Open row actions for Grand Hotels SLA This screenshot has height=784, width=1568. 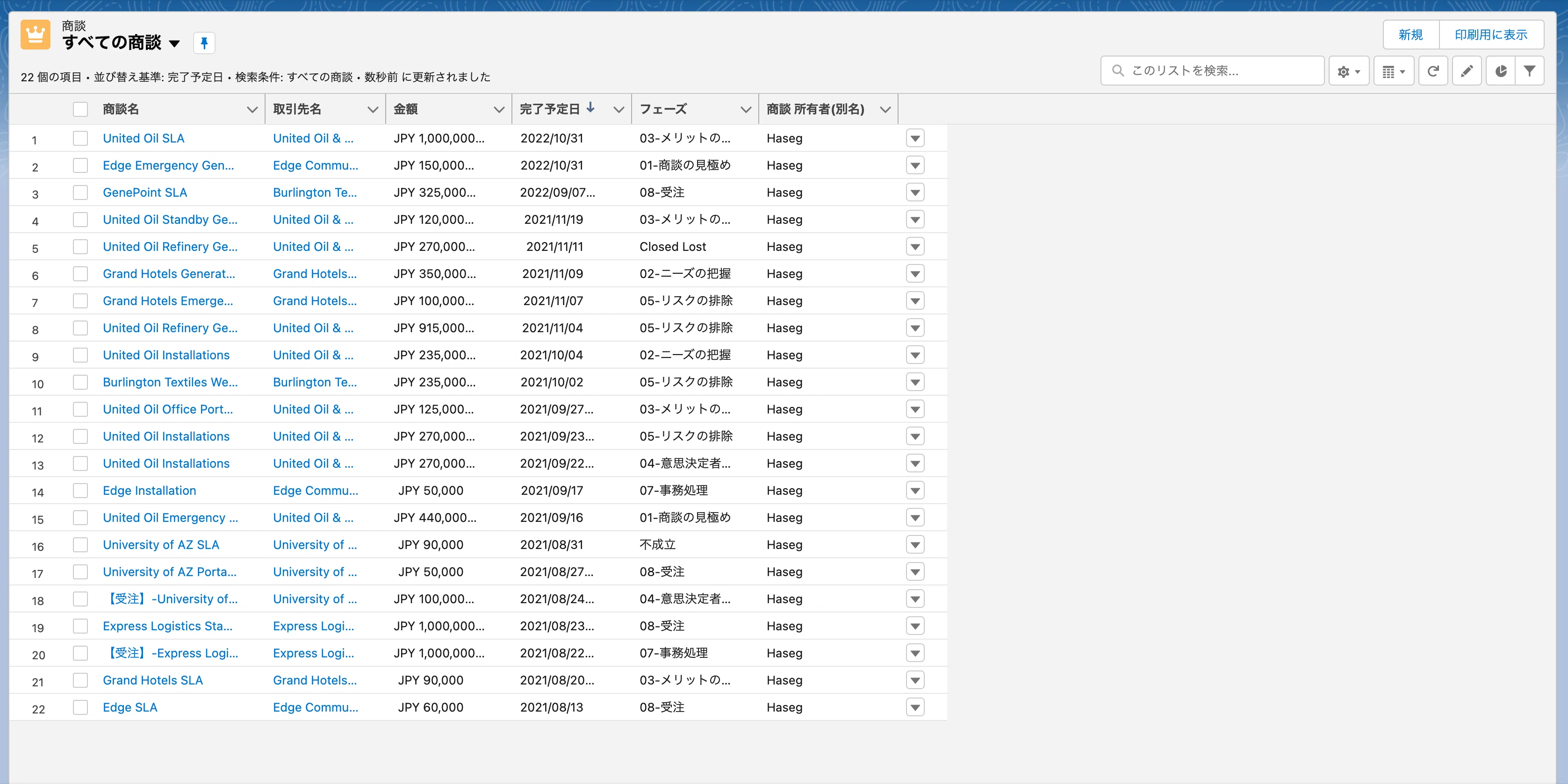click(x=915, y=680)
